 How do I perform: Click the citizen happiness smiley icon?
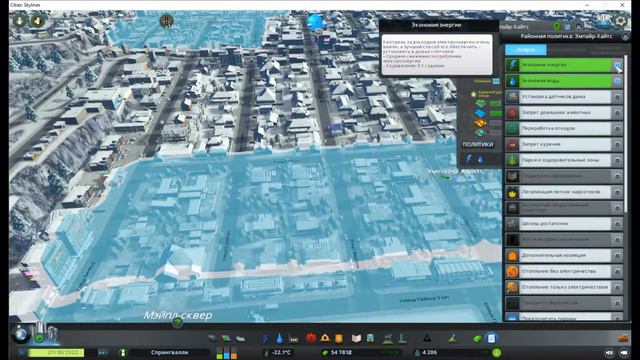coord(497,353)
